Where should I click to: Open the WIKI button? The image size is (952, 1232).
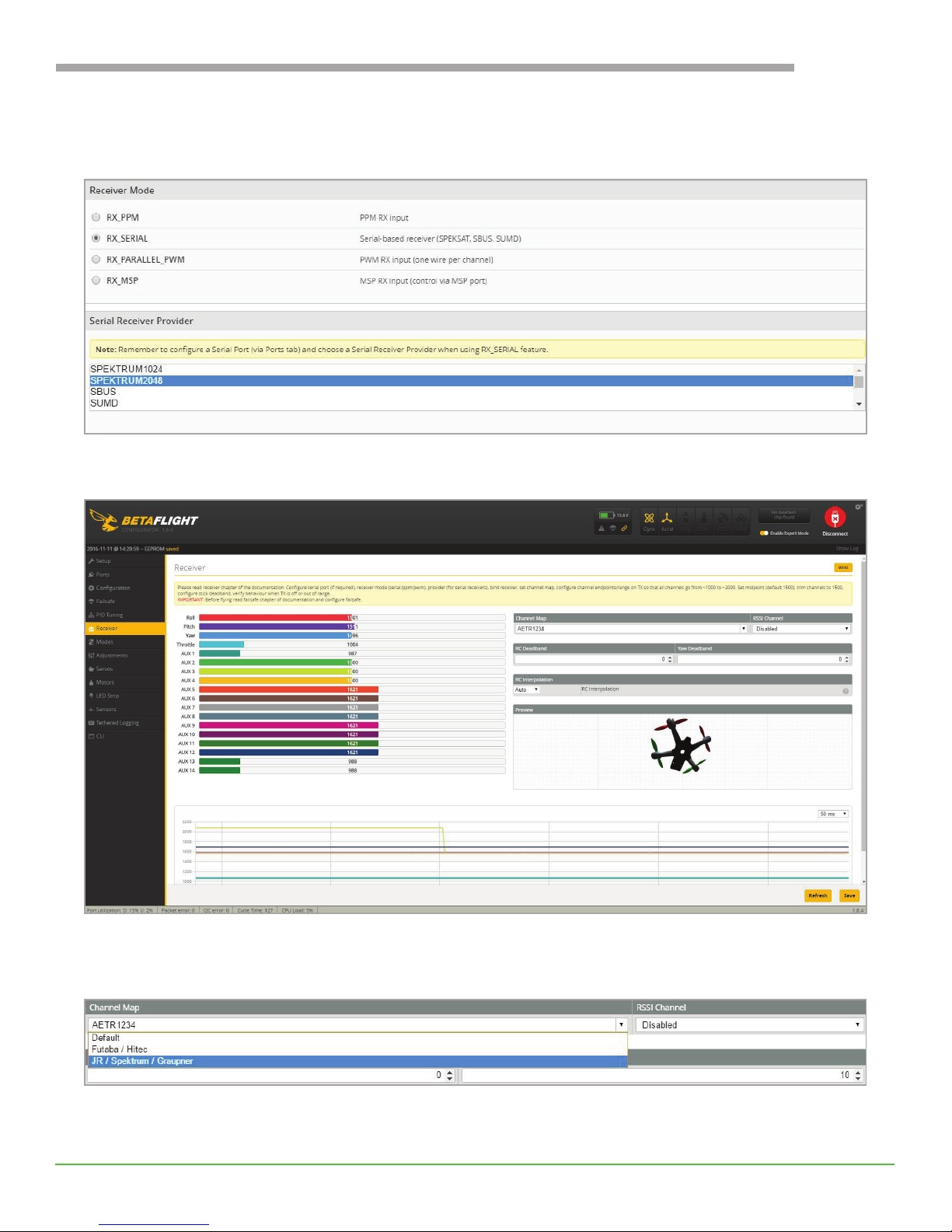(842, 567)
